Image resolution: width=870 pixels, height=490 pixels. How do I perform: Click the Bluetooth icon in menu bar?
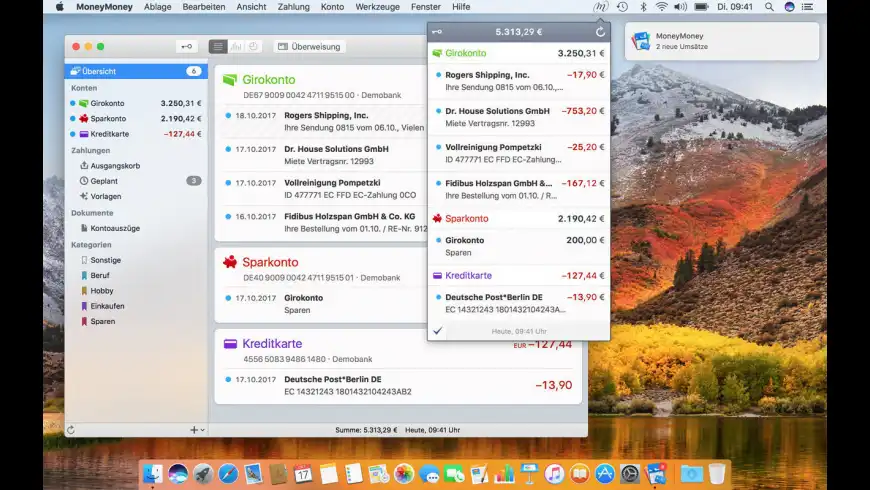pyautogui.click(x=643, y=7)
